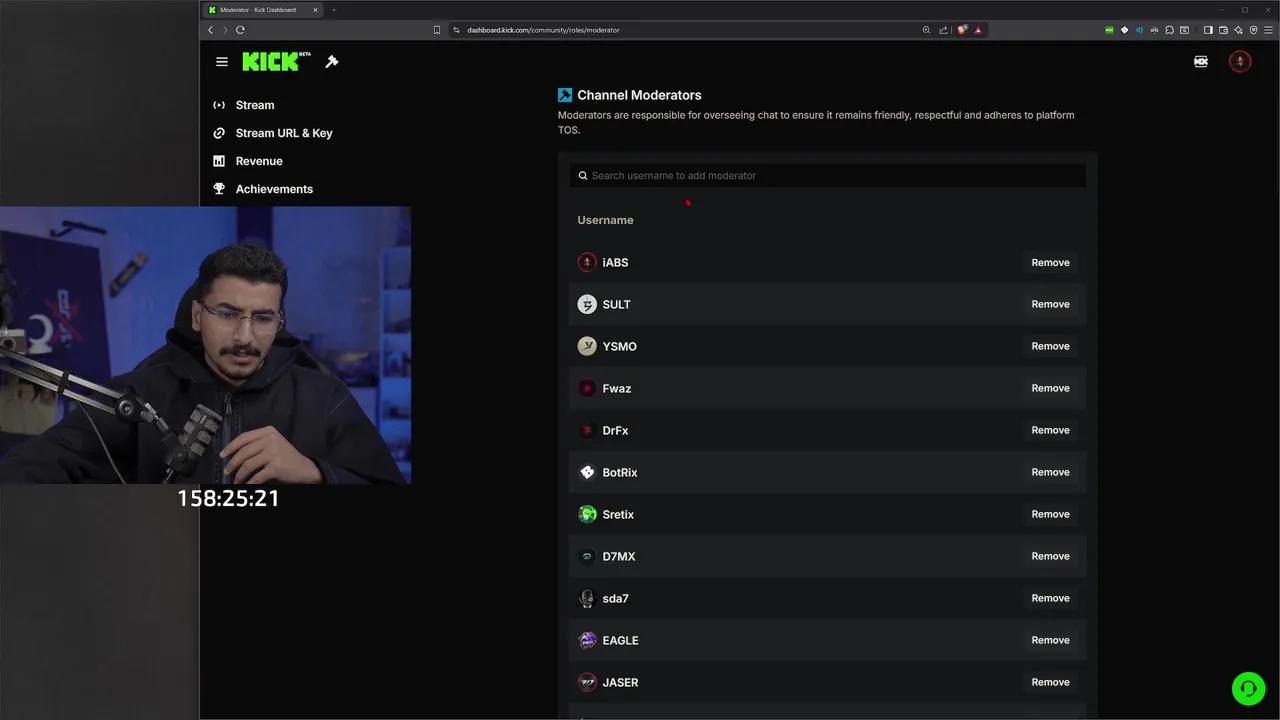Screen dimensions: 1280x720
Task: Bookmark this page via bookmark icon
Action: click(437, 30)
